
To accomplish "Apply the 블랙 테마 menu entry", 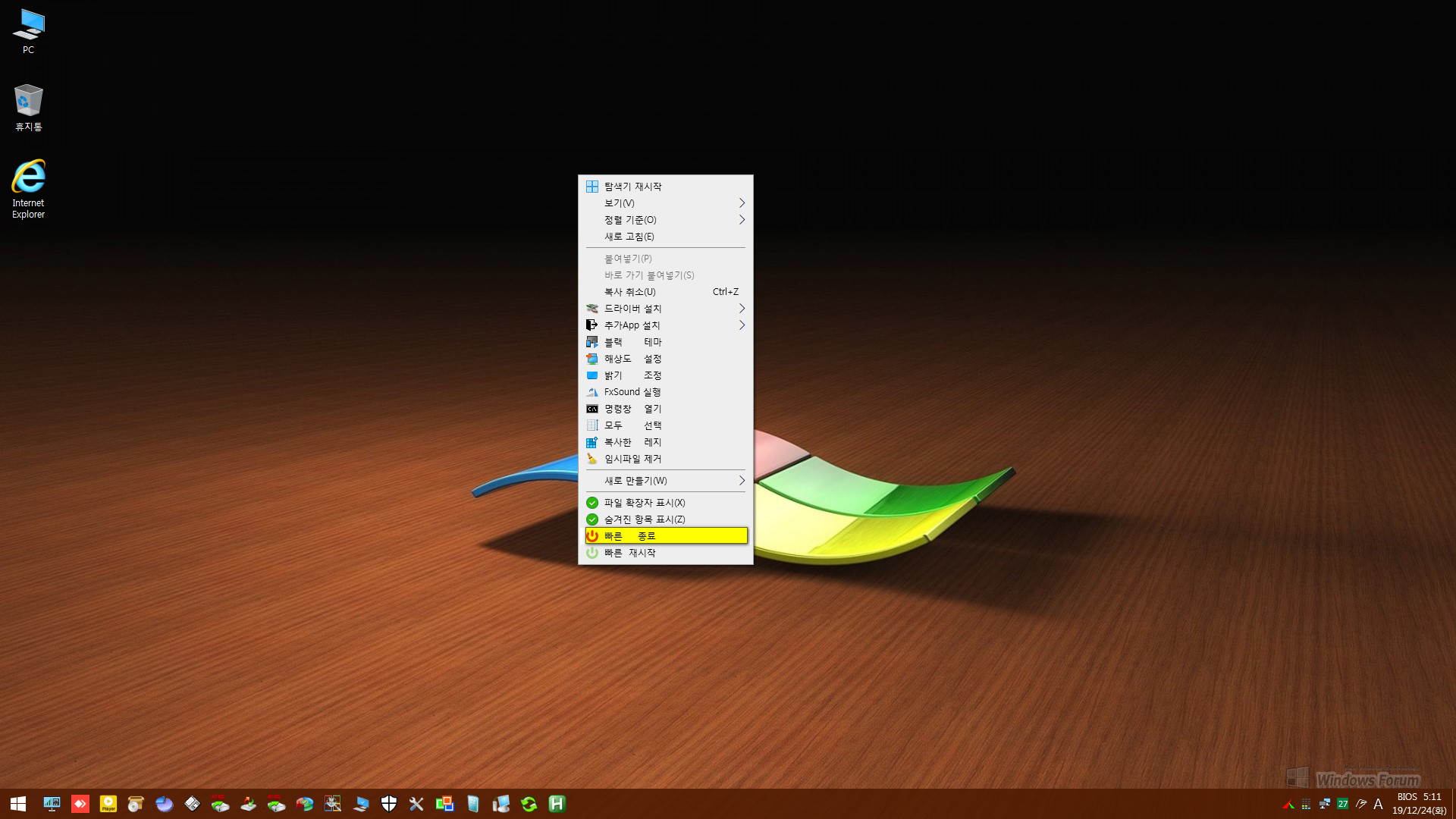I will pos(665,342).
